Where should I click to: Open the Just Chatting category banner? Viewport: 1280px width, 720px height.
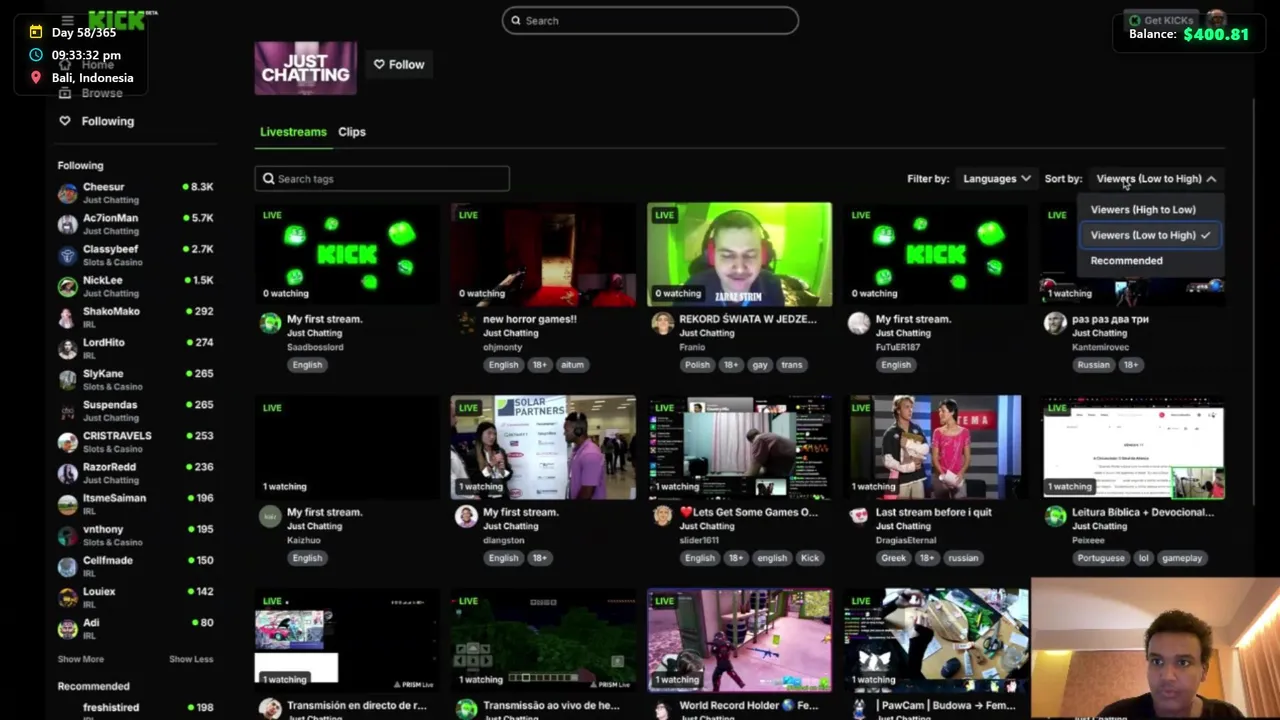tap(305, 68)
